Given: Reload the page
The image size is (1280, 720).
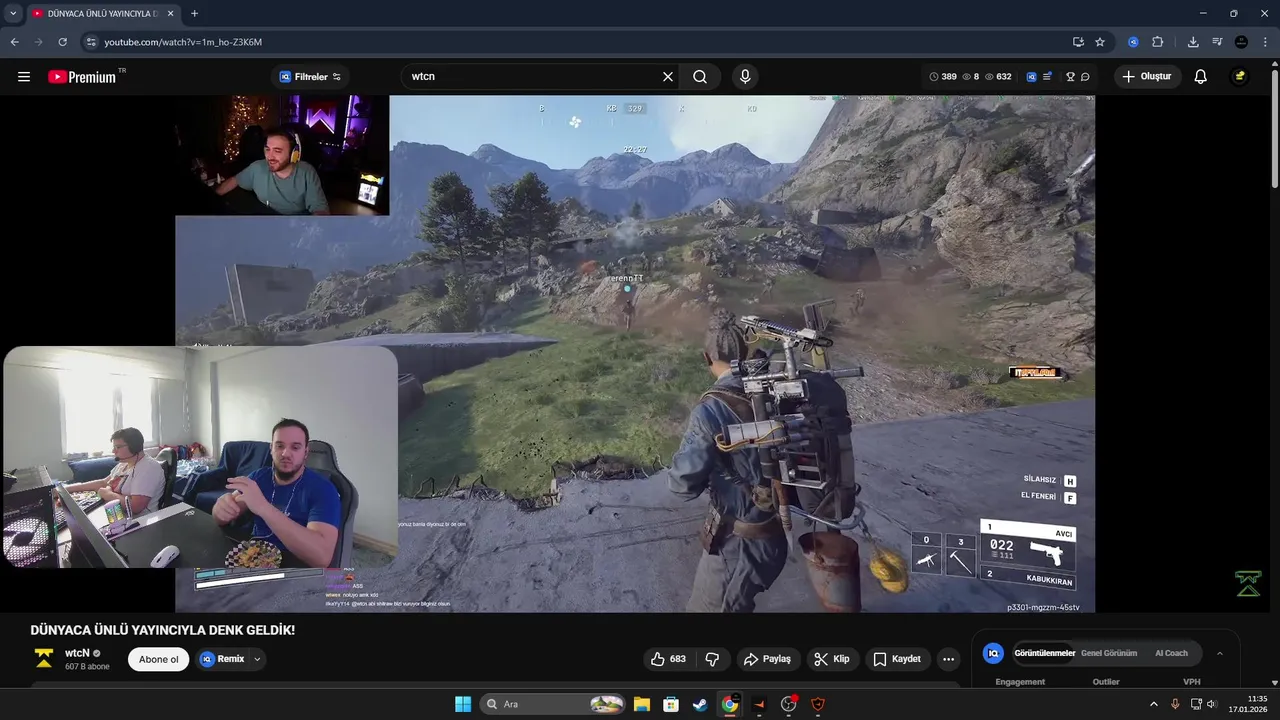Looking at the screenshot, I should click(62, 42).
